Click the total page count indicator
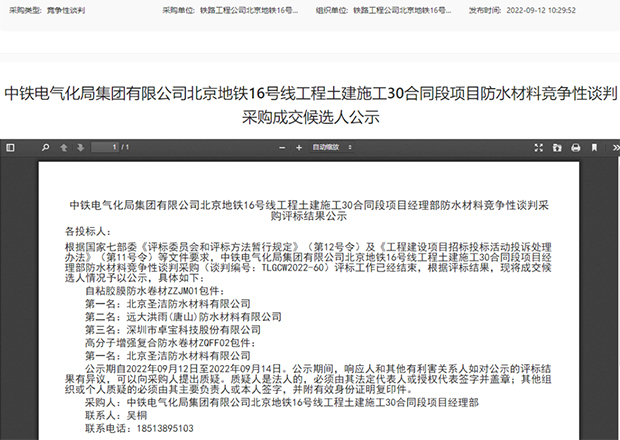This screenshot has height=440, width=620. 125,147
